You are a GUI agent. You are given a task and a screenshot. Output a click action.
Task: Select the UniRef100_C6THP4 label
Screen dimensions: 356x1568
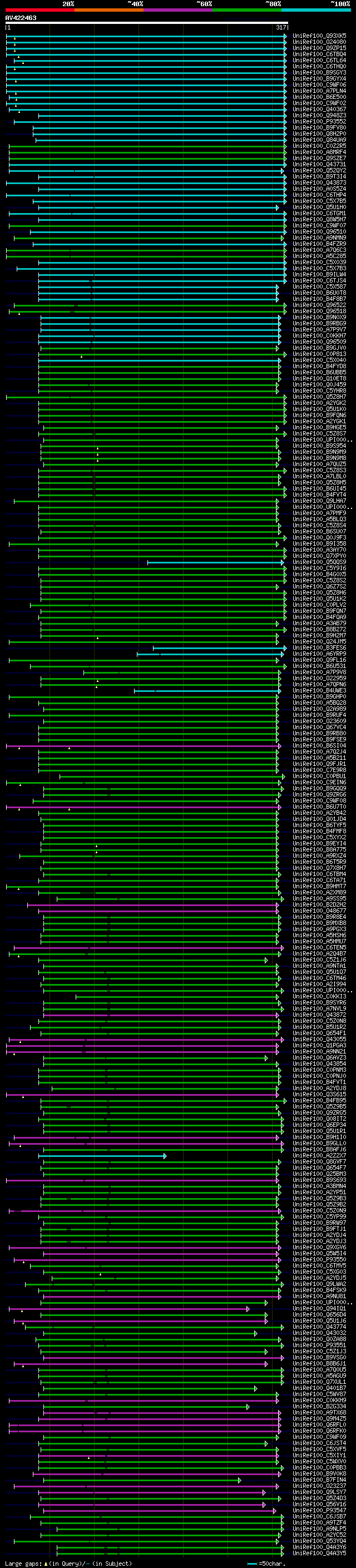point(319,195)
